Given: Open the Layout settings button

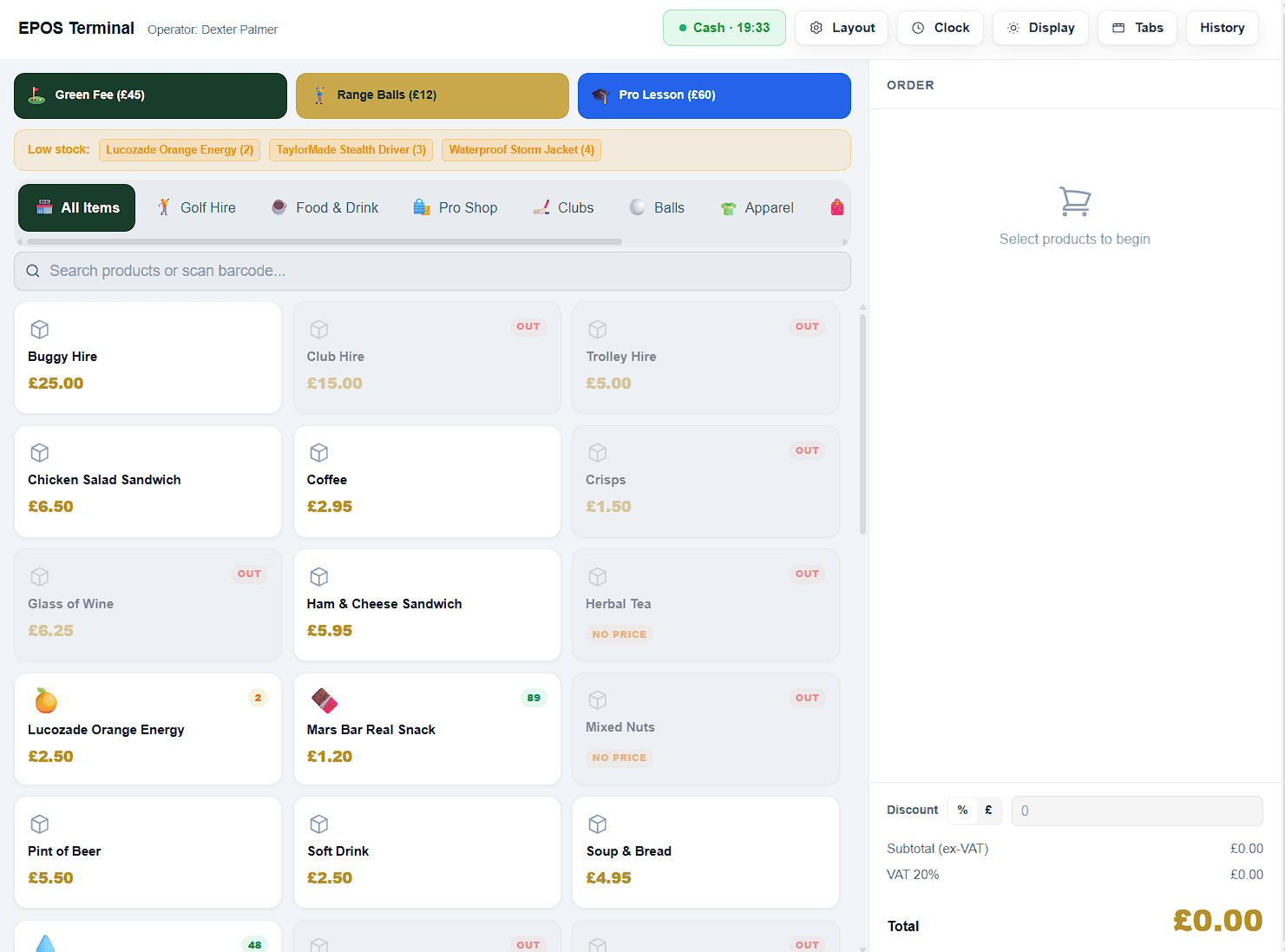Looking at the screenshot, I should [x=842, y=28].
